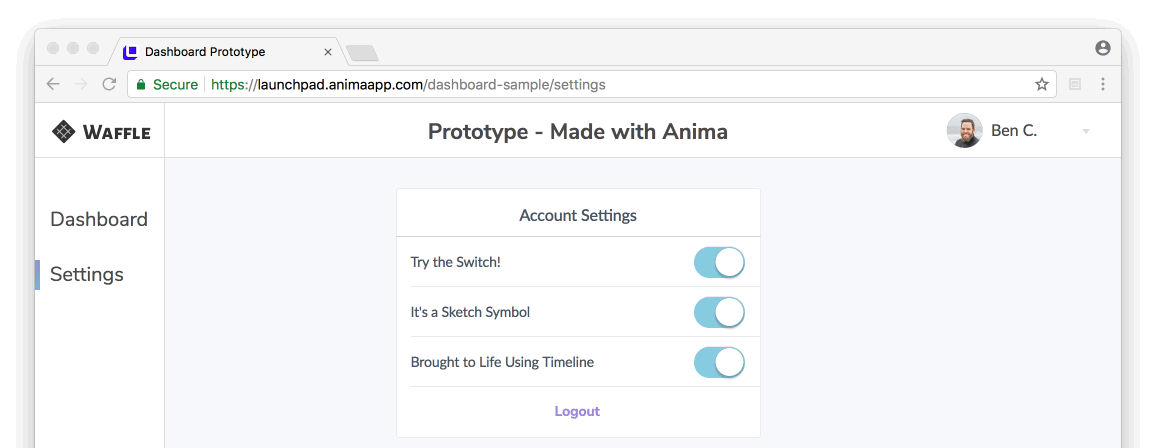Open the Dashboard sidebar item
This screenshot has height=448, width=1159.
(x=99, y=219)
